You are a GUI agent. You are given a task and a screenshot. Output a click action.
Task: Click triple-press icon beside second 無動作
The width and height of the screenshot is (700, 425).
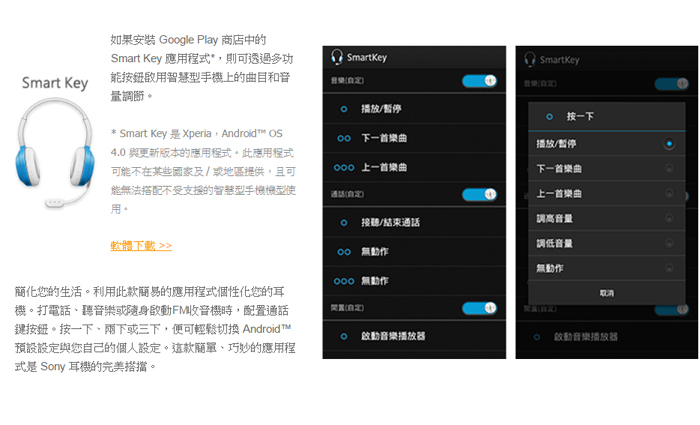(x=344, y=281)
